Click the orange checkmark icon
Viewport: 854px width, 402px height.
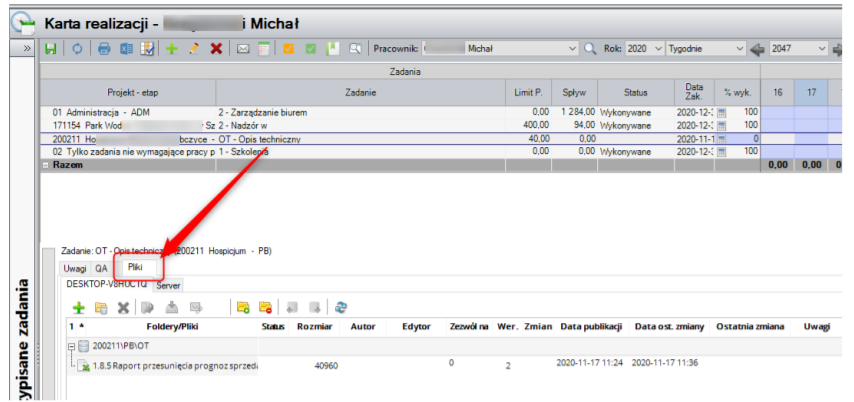(x=289, y=48)
